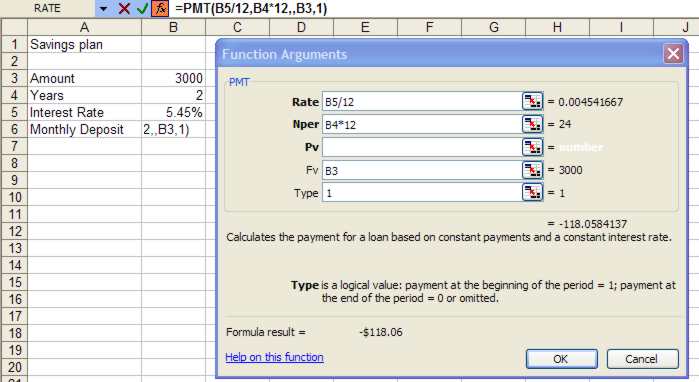The width and height of the screenshot is (699, 382).
Task: Click the 'Years' label cell
Action: click(84, 95)
